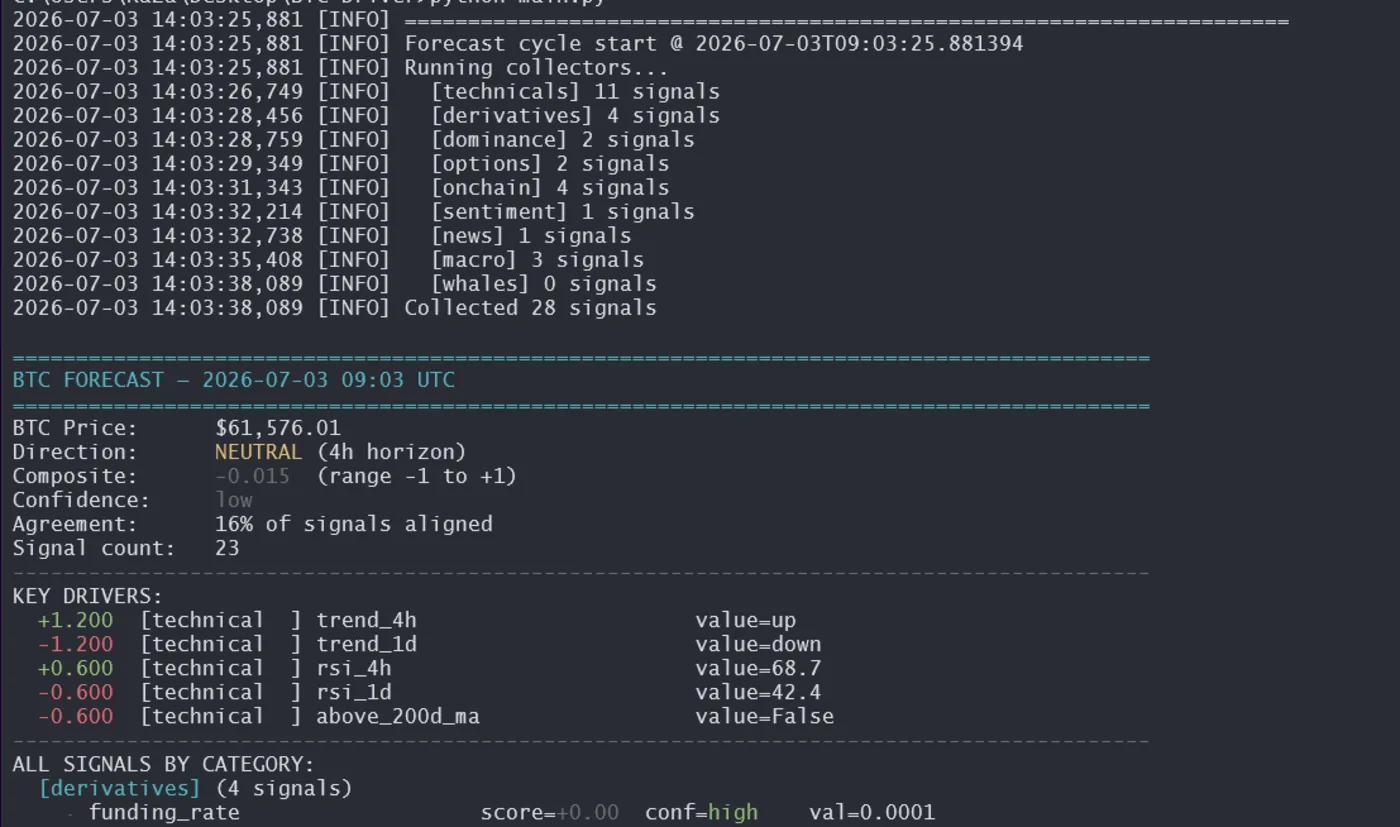Click the trend_1d driver name
The width and height of the screenshot is (1400, 827).
pos(367,644)
